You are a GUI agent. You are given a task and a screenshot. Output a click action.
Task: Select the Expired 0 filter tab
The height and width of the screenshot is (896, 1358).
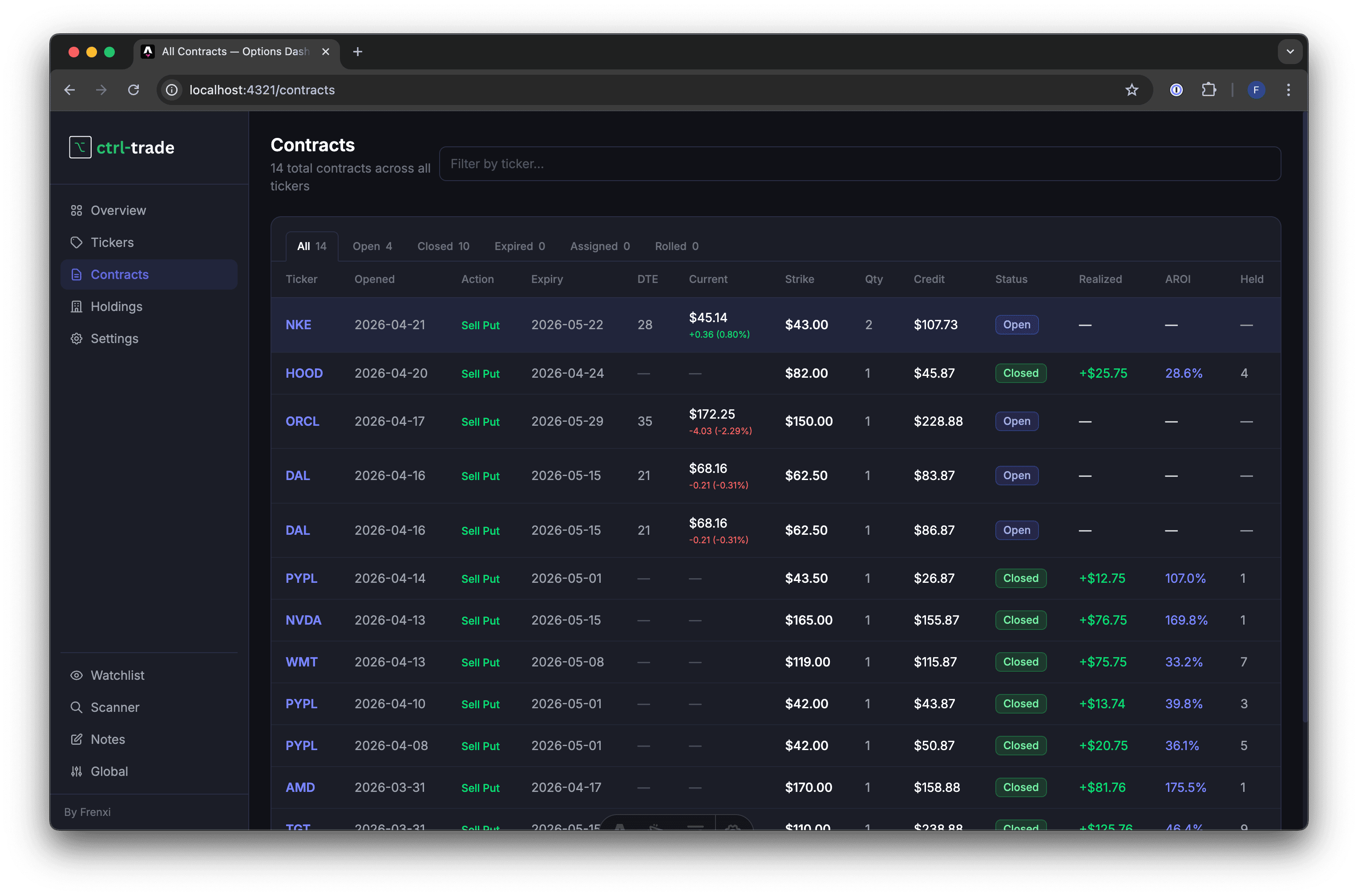(x=519, y=246)
